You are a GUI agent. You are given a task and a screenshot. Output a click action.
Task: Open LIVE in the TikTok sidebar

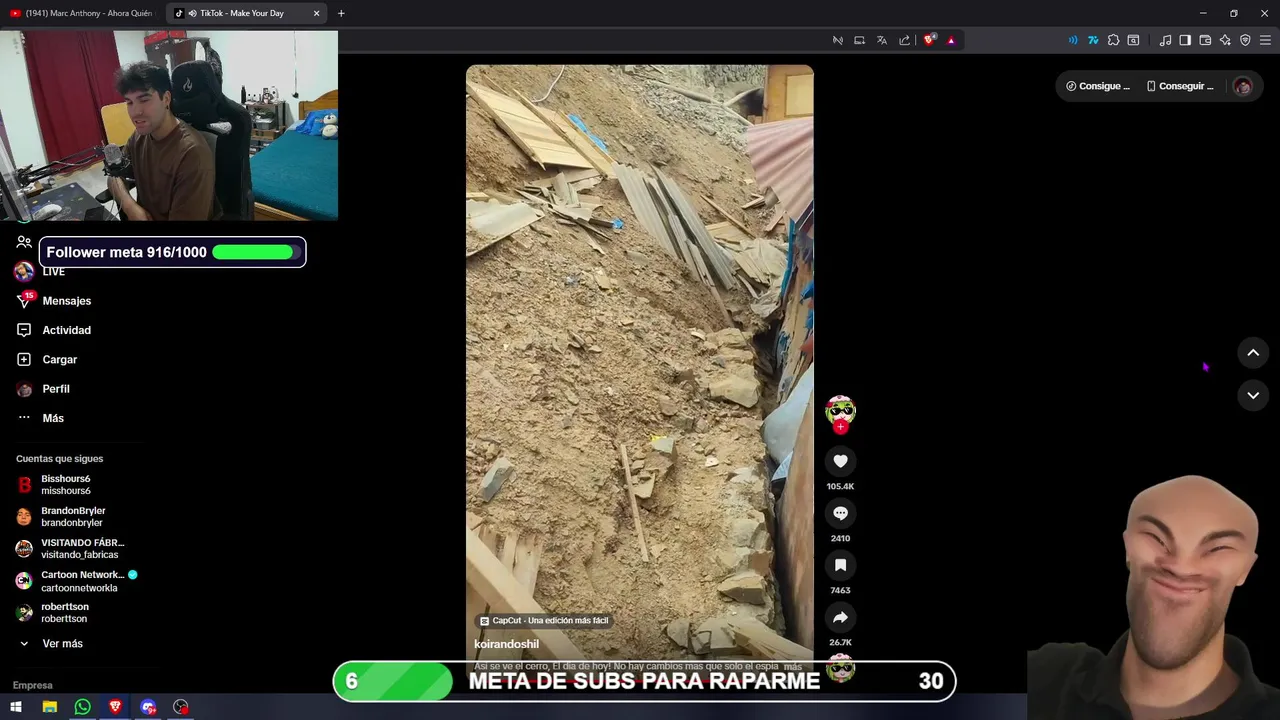point(54,272)
